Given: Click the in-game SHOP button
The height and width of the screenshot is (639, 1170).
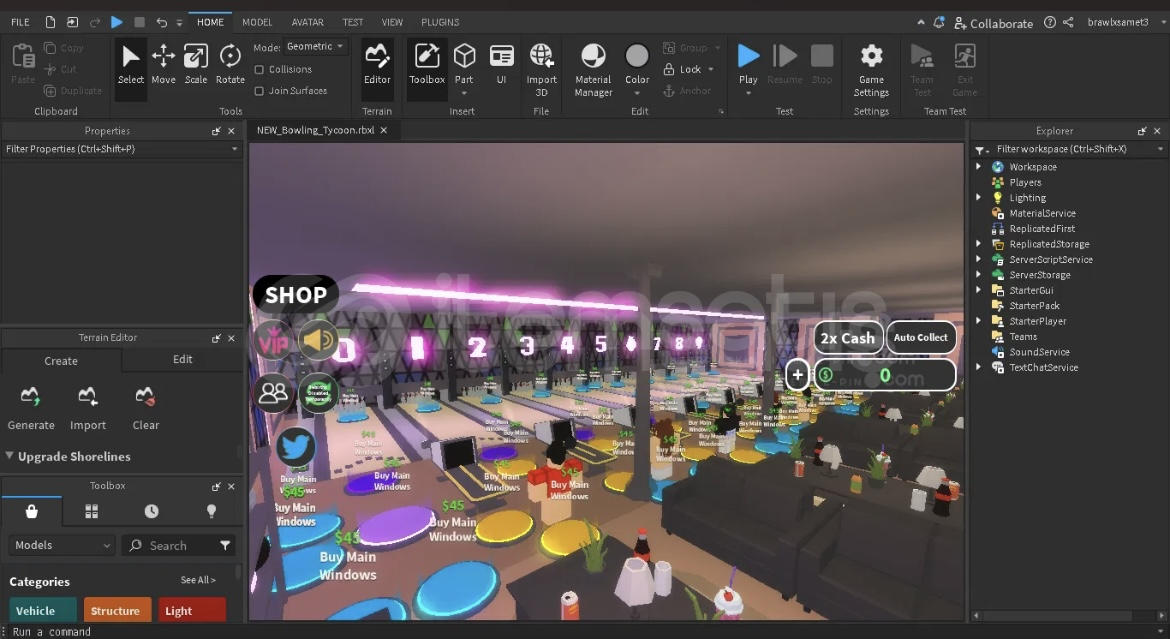Looking at the screenshot, I should 295,295.
